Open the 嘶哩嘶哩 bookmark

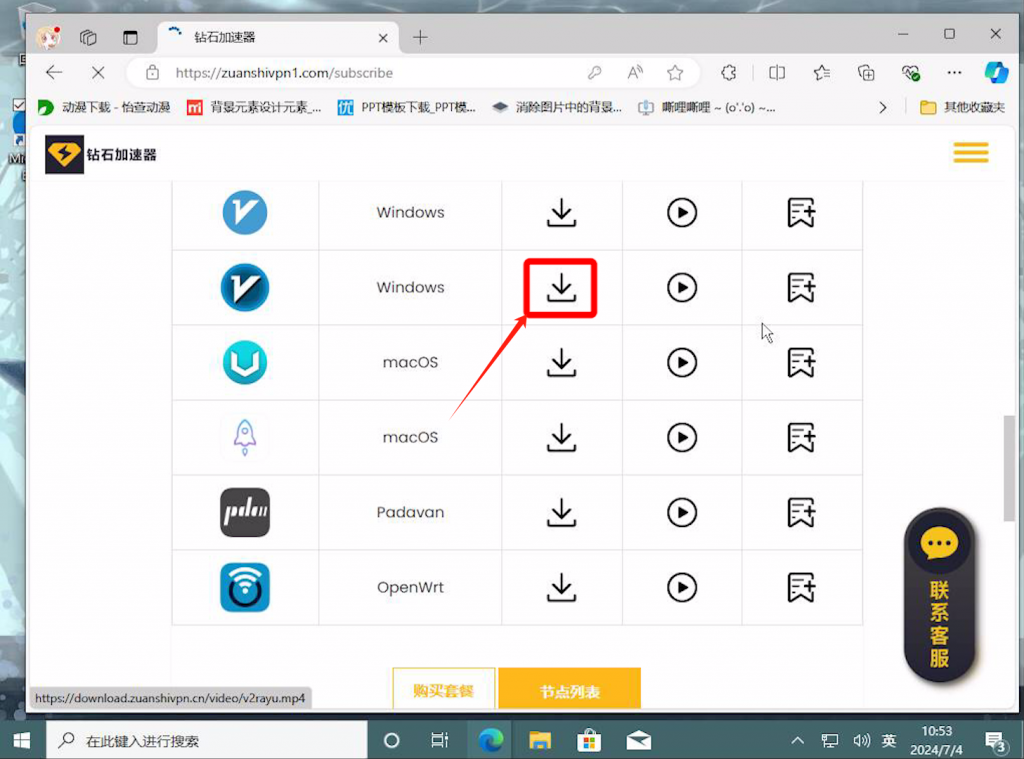707,107
